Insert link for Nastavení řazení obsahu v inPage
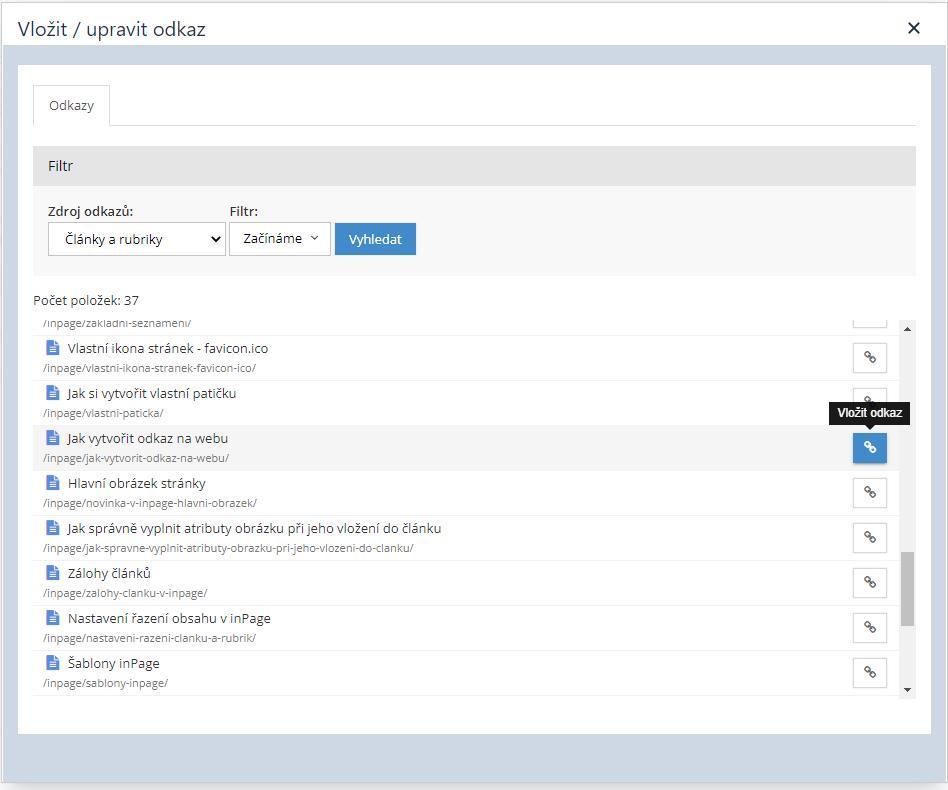Viewport: 948px width, 790px height. click(869, 628)
